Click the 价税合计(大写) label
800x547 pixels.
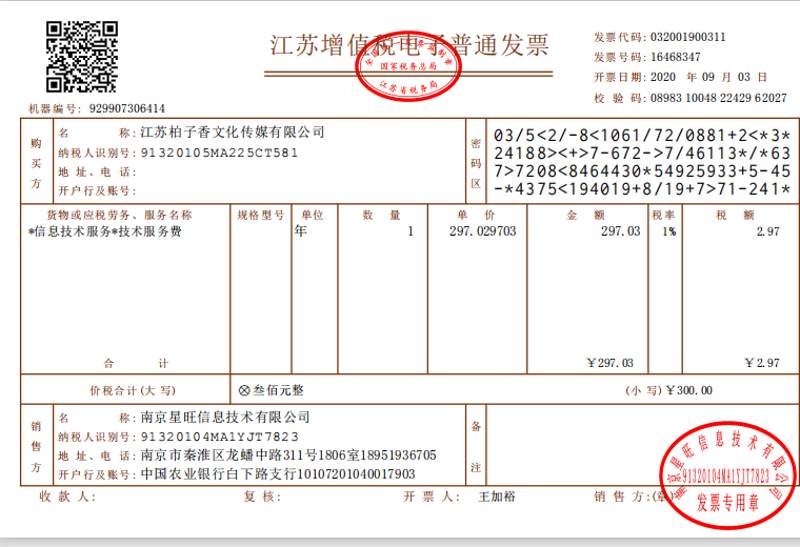133,391
